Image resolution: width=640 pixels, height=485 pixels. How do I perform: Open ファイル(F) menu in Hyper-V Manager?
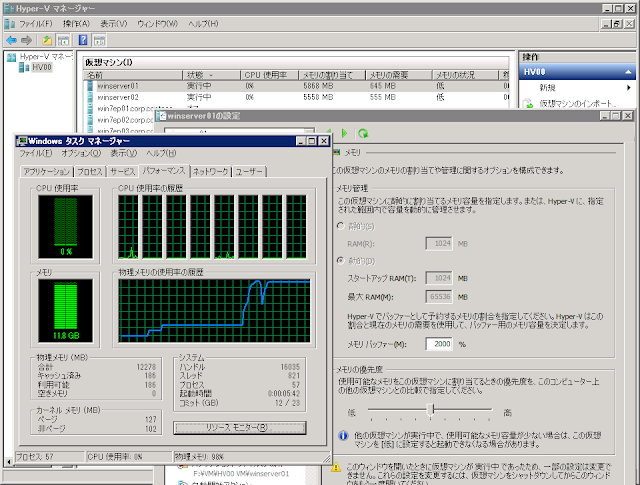pos(36,24)
